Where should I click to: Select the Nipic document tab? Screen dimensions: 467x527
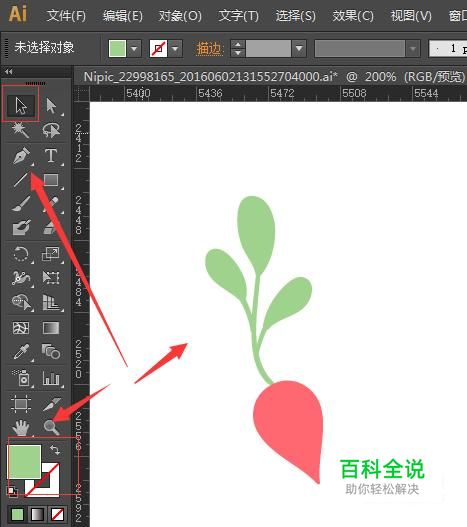274,77
